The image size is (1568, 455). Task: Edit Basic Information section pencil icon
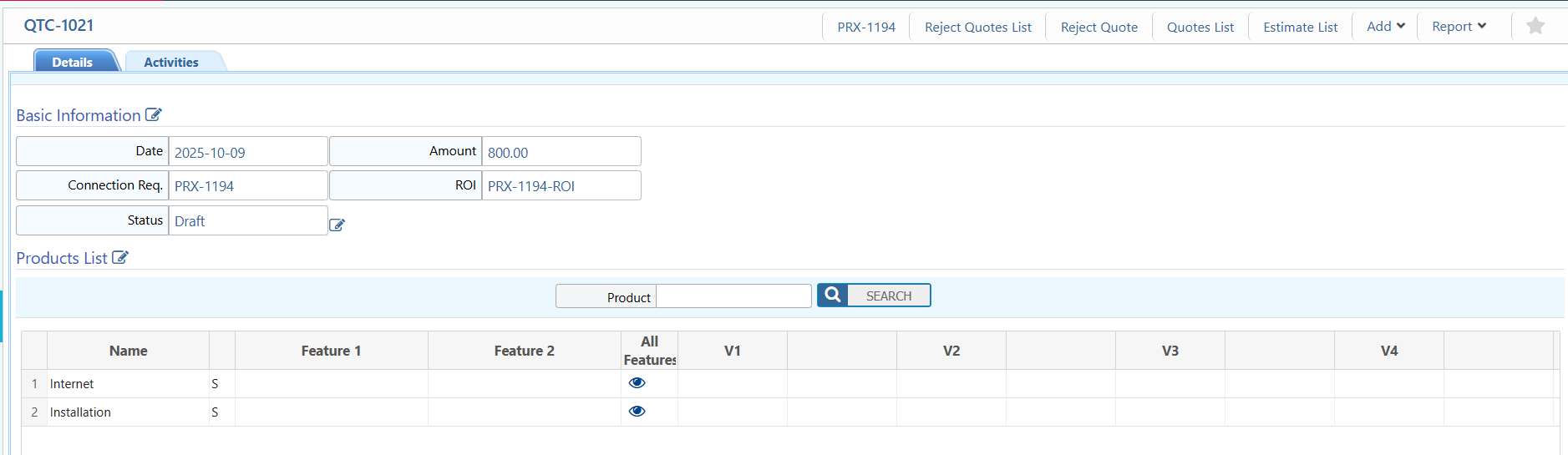[153, 115]
